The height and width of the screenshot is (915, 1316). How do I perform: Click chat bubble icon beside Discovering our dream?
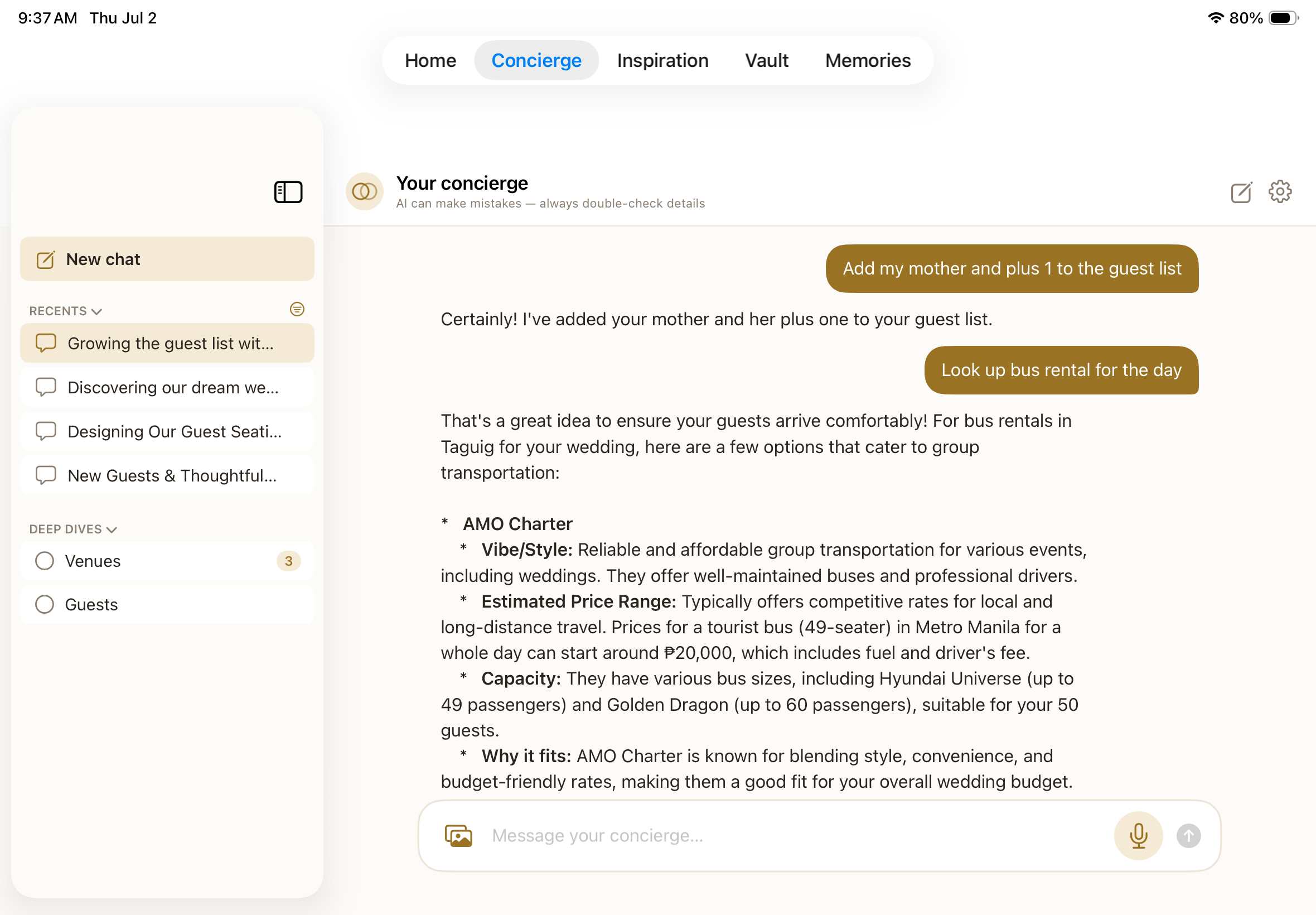click(x=46, y=387)
